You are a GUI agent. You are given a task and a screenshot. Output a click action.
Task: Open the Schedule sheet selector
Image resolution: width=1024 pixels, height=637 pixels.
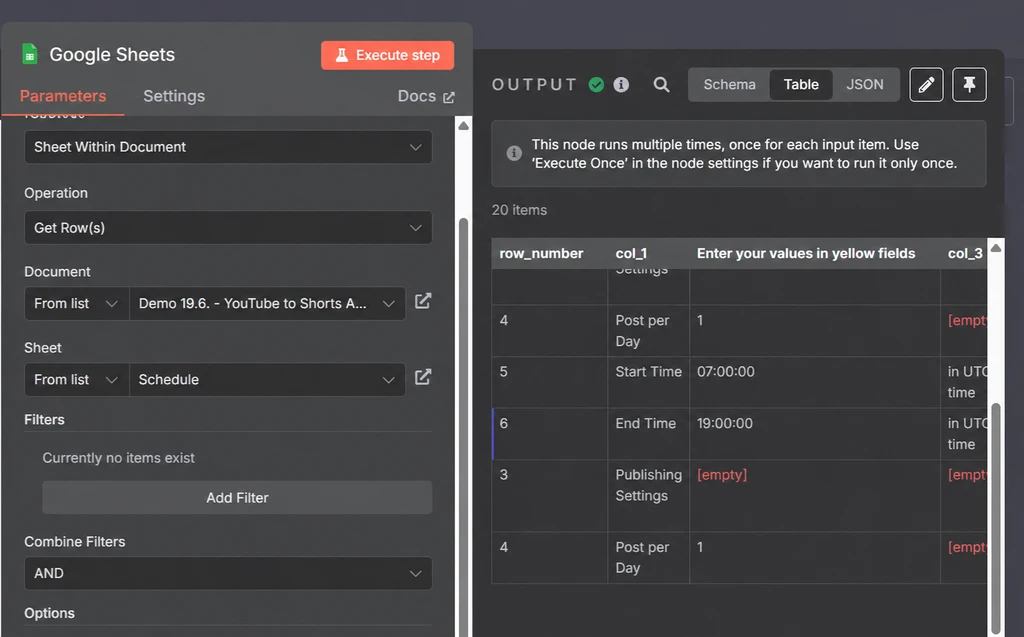[267, 380]
